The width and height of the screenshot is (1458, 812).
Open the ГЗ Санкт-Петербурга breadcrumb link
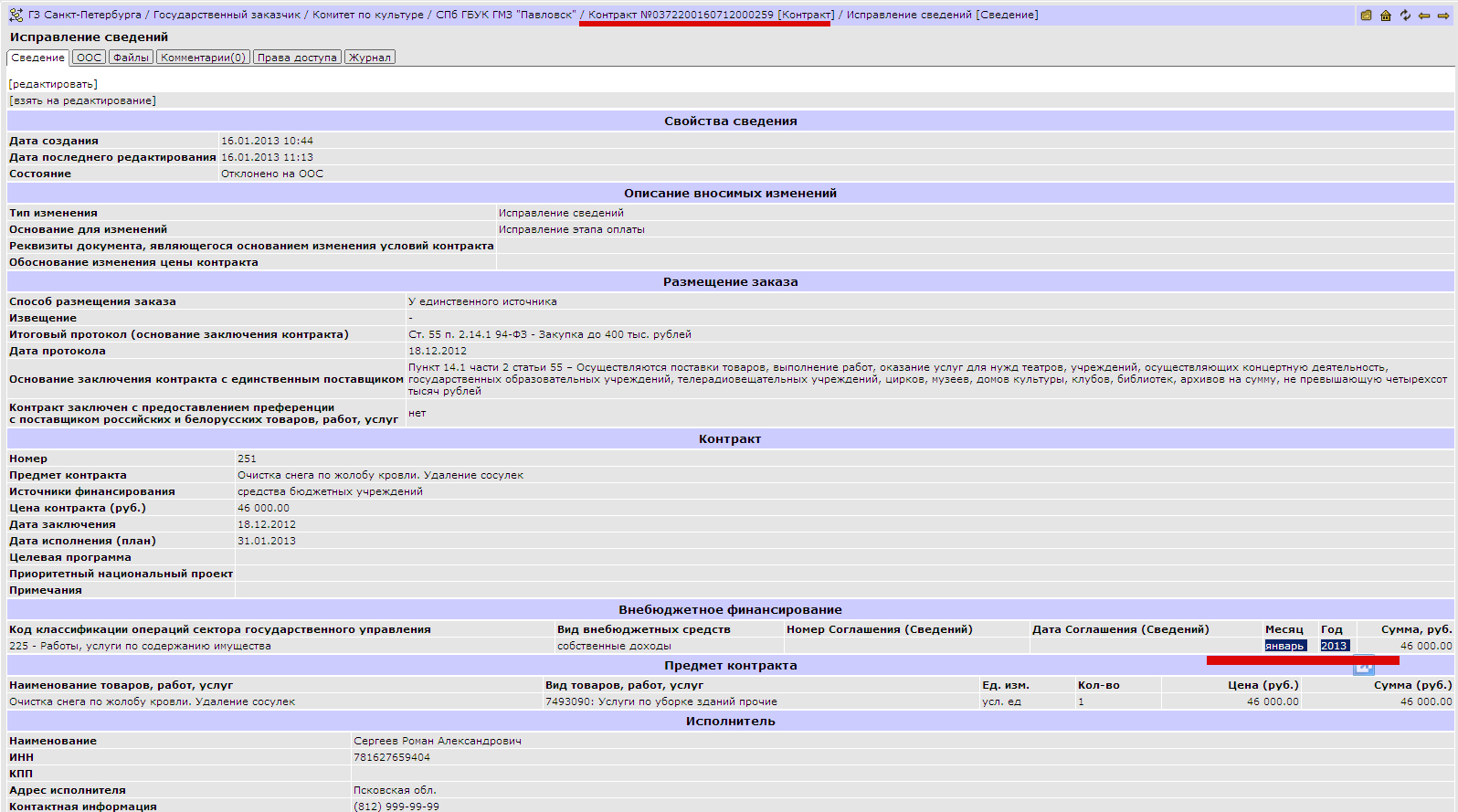(85, 15)
